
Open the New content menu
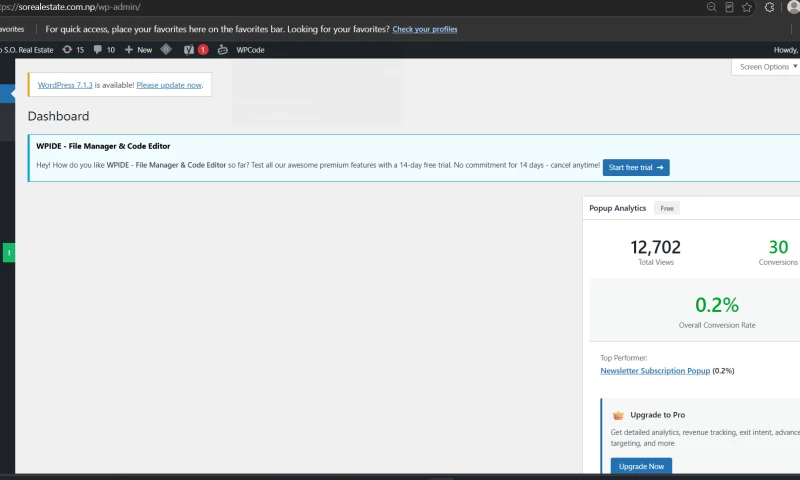point(139,50)
